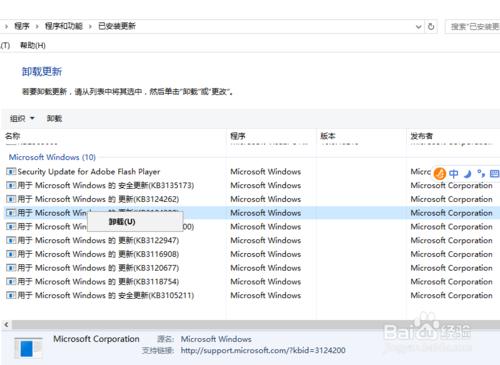Open the 帮助(H) menu

[33, 45]
